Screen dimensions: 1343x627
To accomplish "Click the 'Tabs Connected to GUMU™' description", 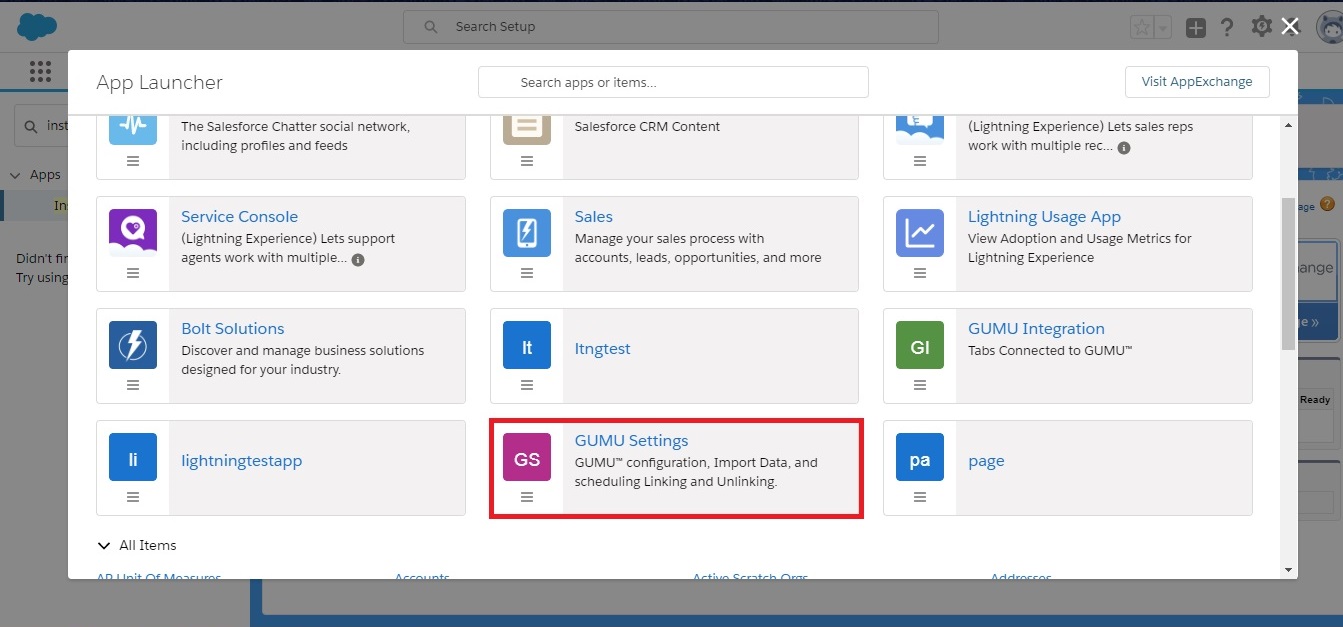I will (1050, 350).
